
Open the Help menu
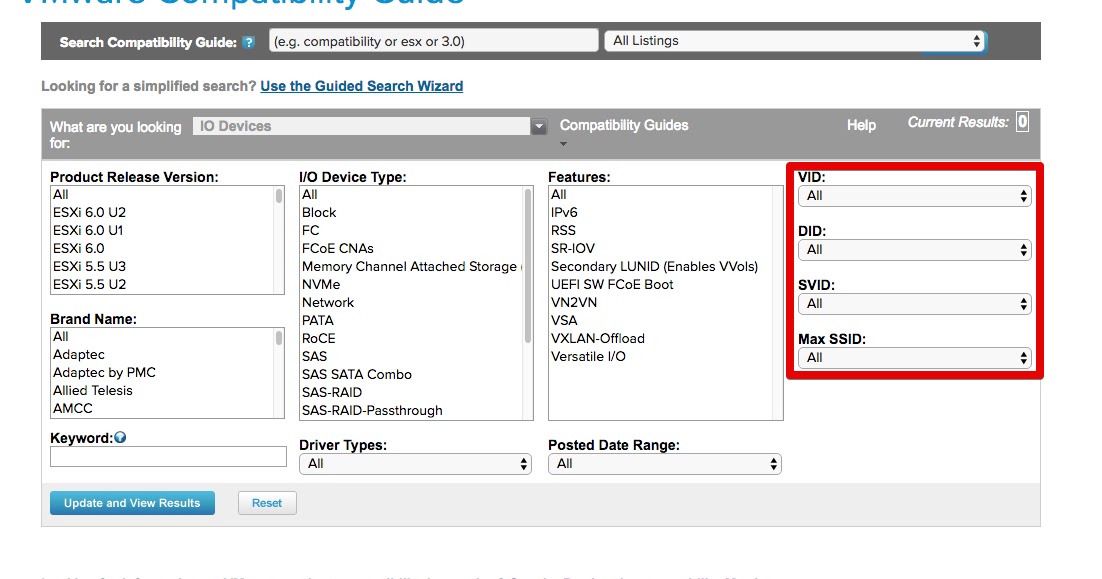(861, 125)
